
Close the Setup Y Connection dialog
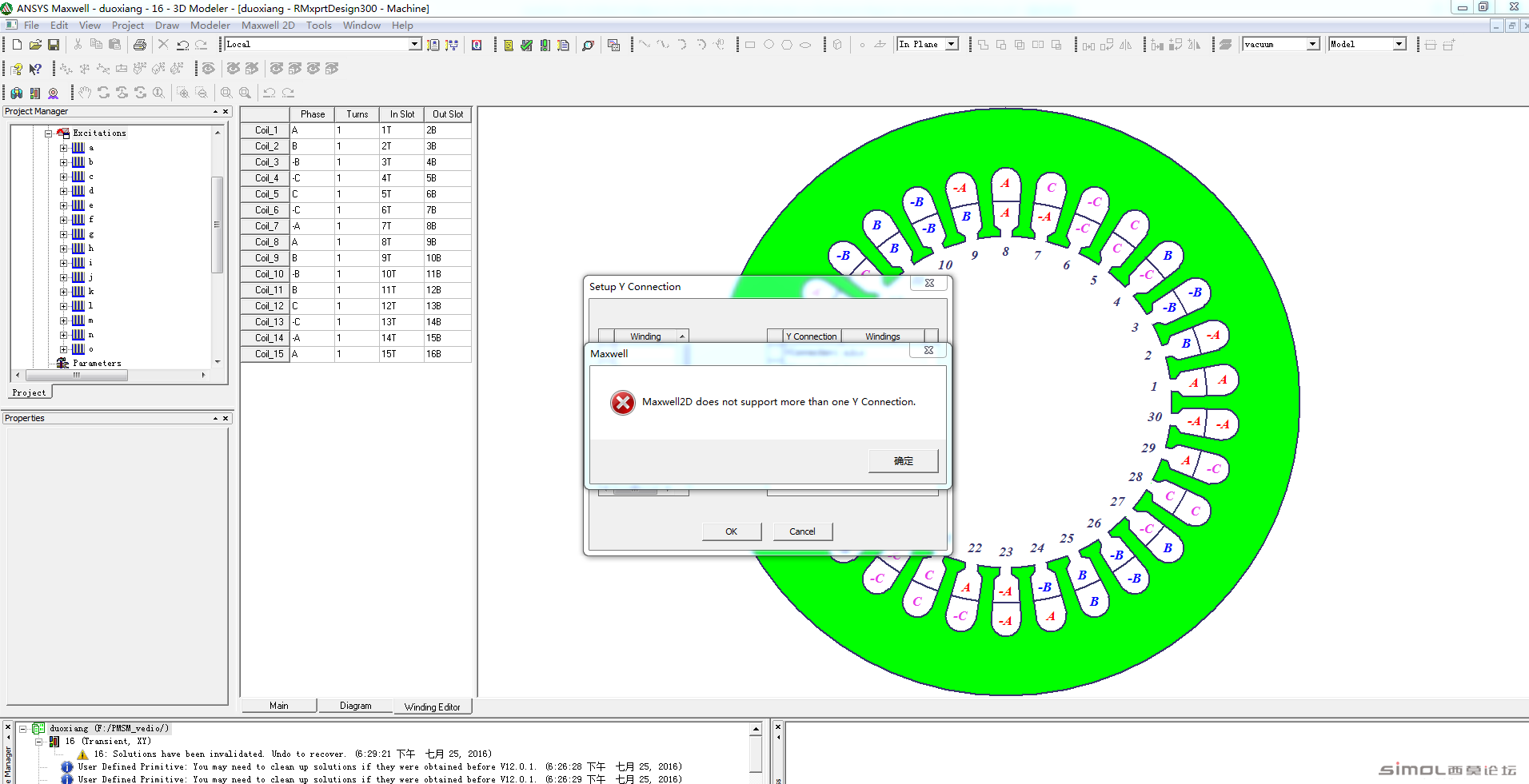(x=929, y=284)
